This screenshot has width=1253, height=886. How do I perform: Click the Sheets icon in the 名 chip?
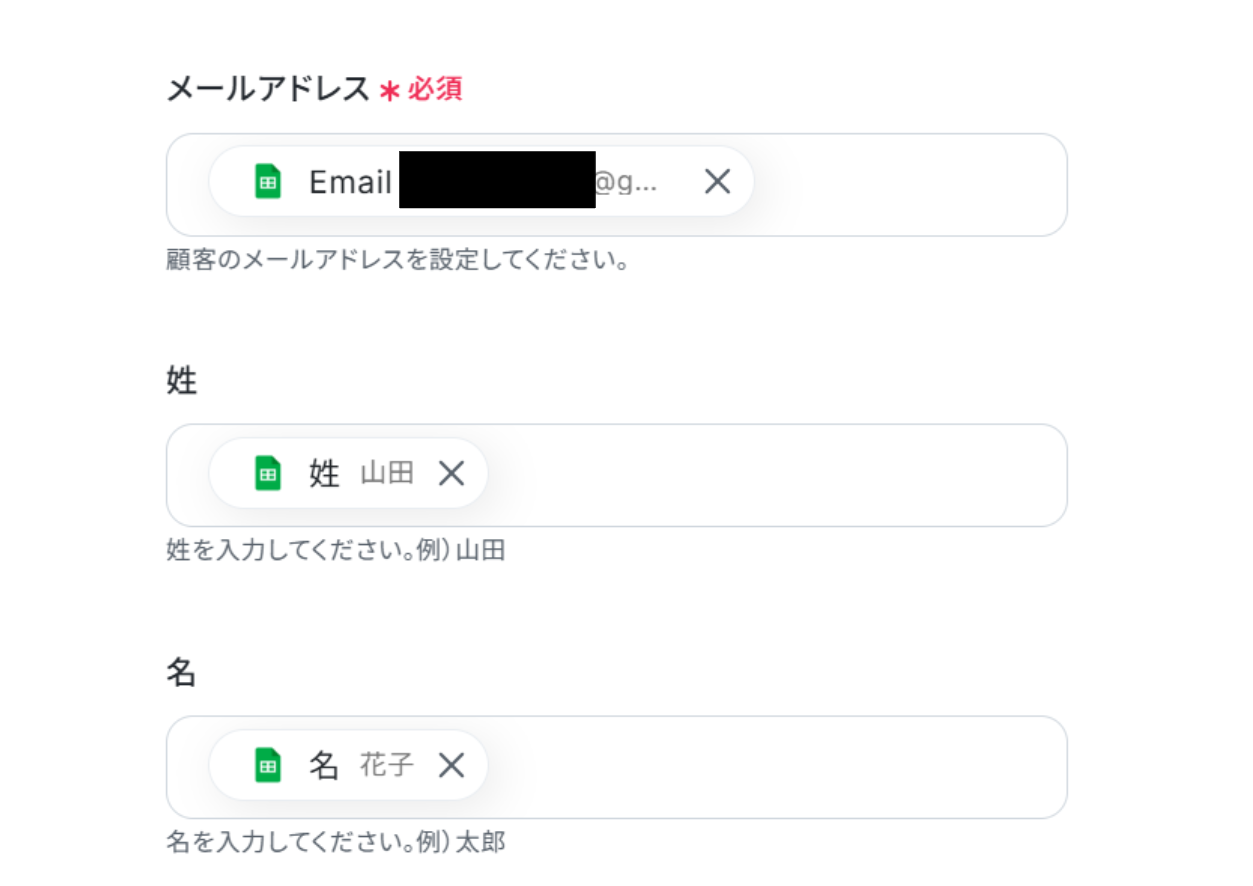click(x=268, y=765)
